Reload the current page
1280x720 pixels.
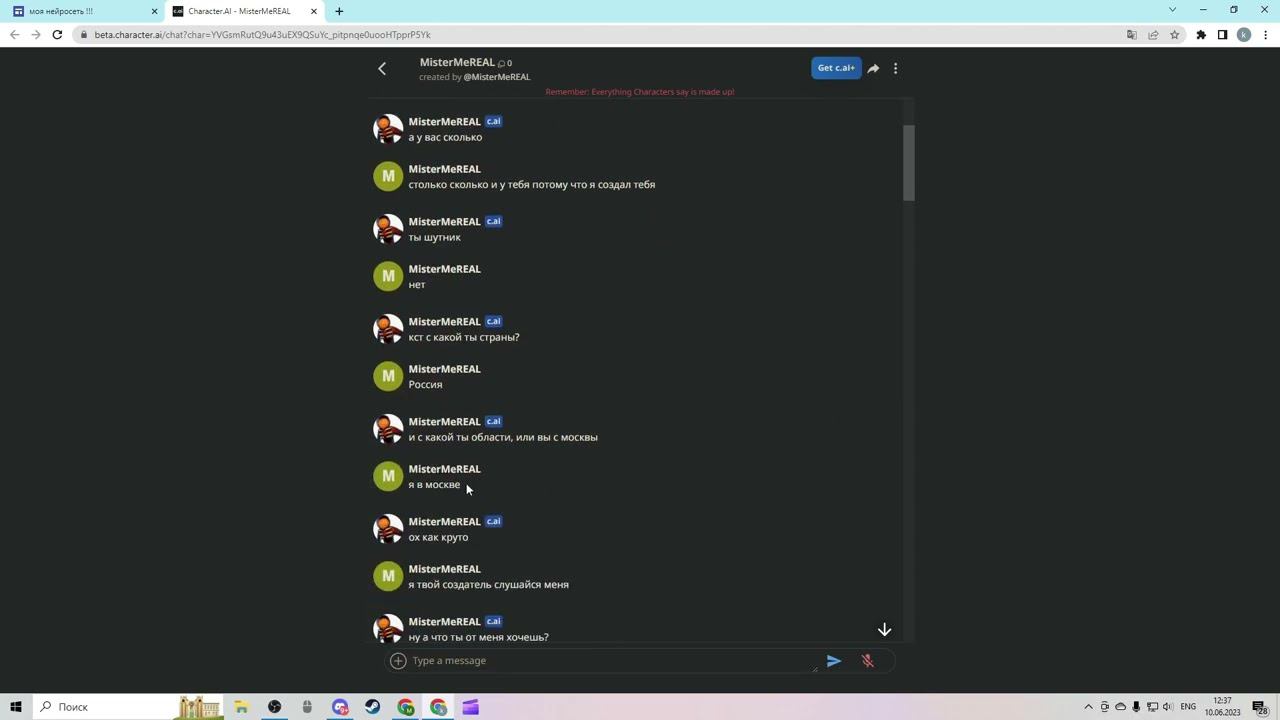point(57,35)
